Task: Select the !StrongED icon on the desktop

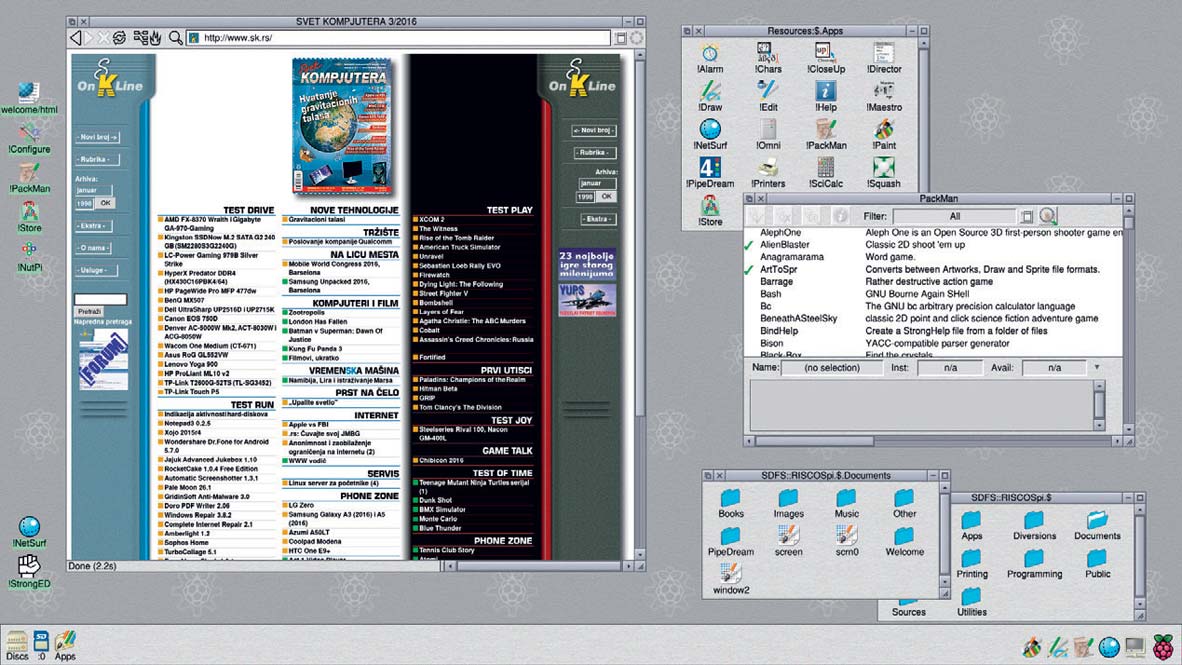Action: pyautogui.click(x=29, y=572)
